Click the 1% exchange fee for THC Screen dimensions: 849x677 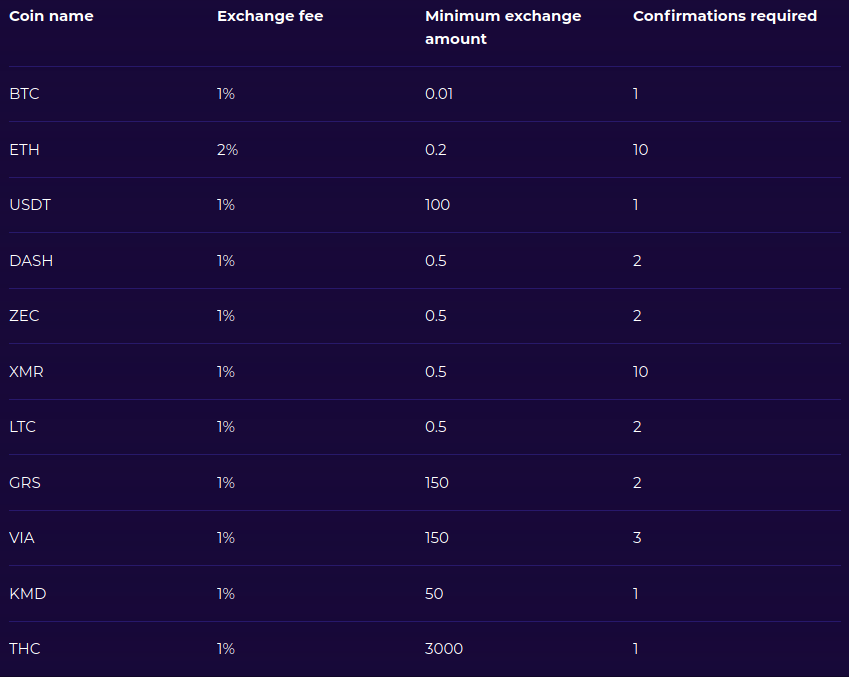pos(226,649)
